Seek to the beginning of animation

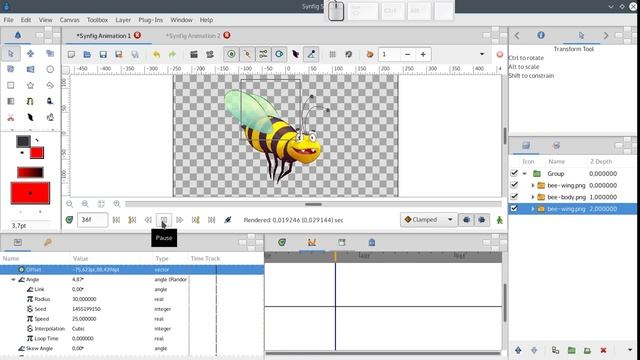tap(116, 220)
